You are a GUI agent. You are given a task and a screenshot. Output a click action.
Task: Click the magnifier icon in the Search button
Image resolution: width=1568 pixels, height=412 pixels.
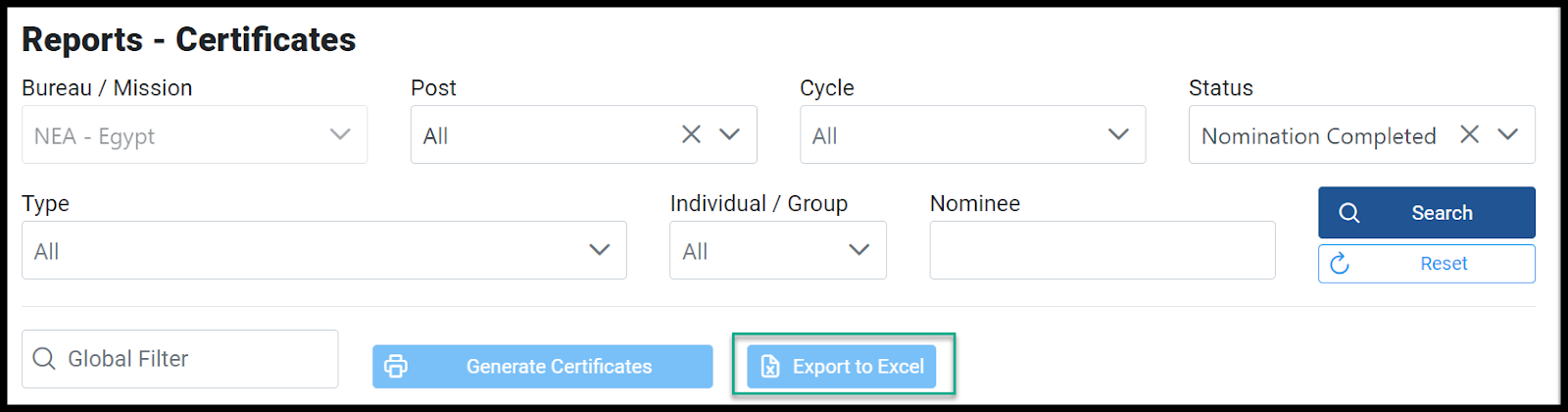tap(1349, 213)
